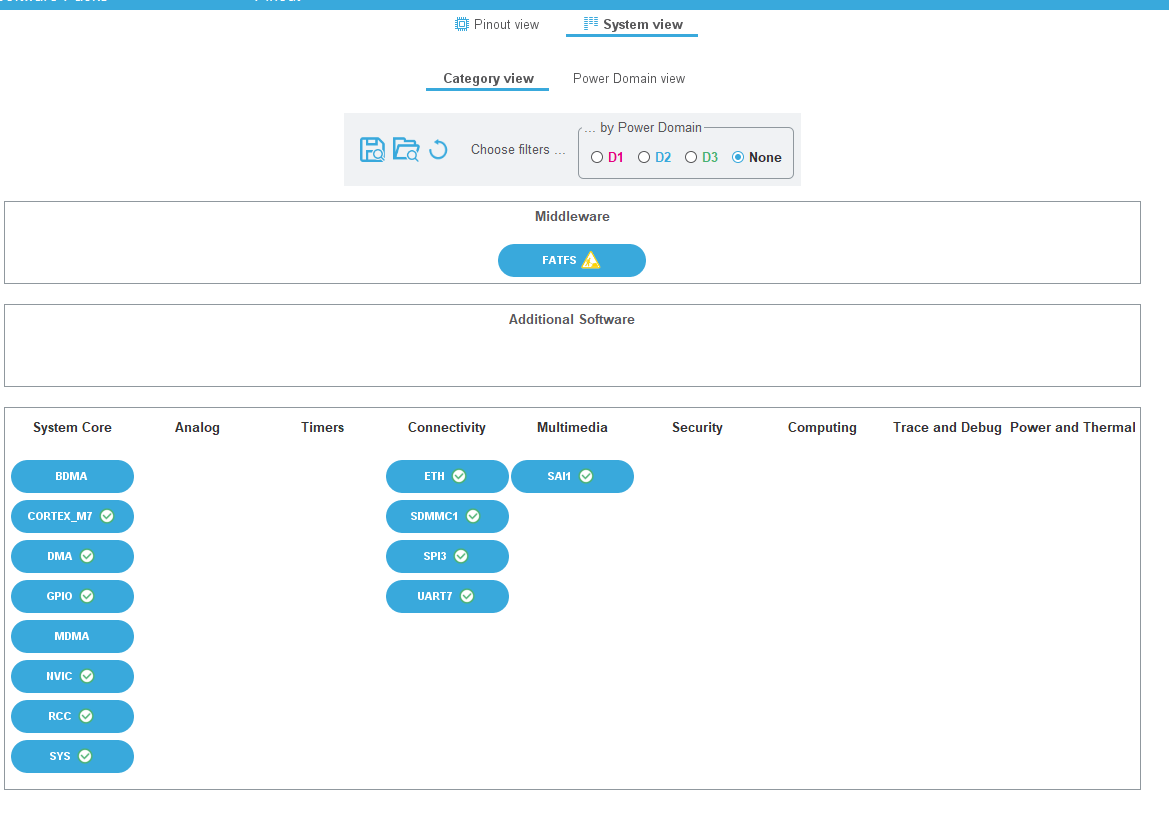The height and width of the screenshot is (833, 1169).
Task: Click the FATFS warning triangle icon
Action: 590,260
